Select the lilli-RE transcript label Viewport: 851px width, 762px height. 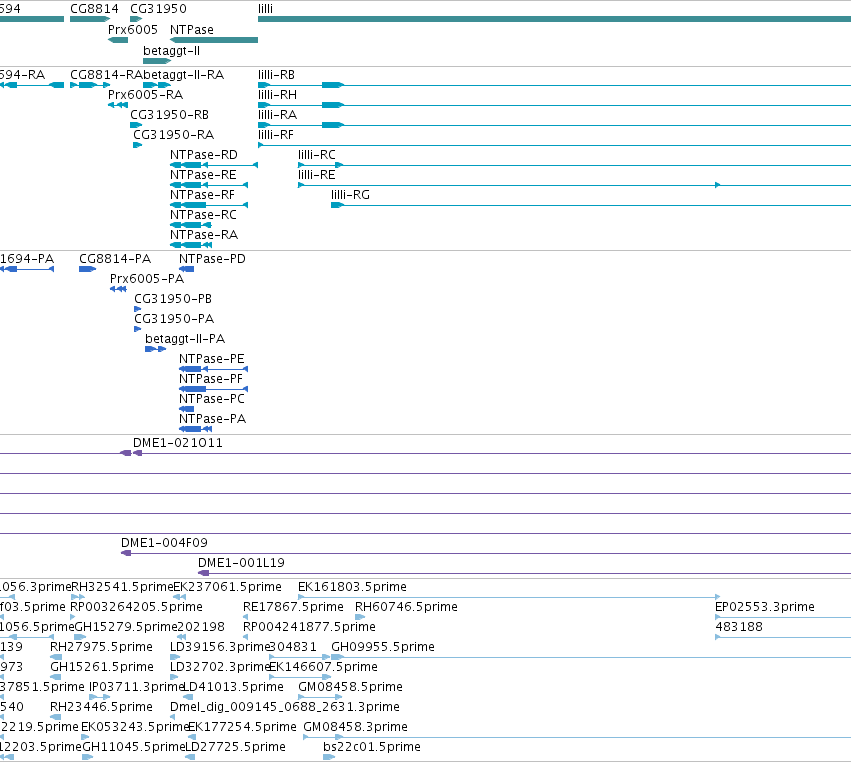pyautogui.click(x=316, y=175)
